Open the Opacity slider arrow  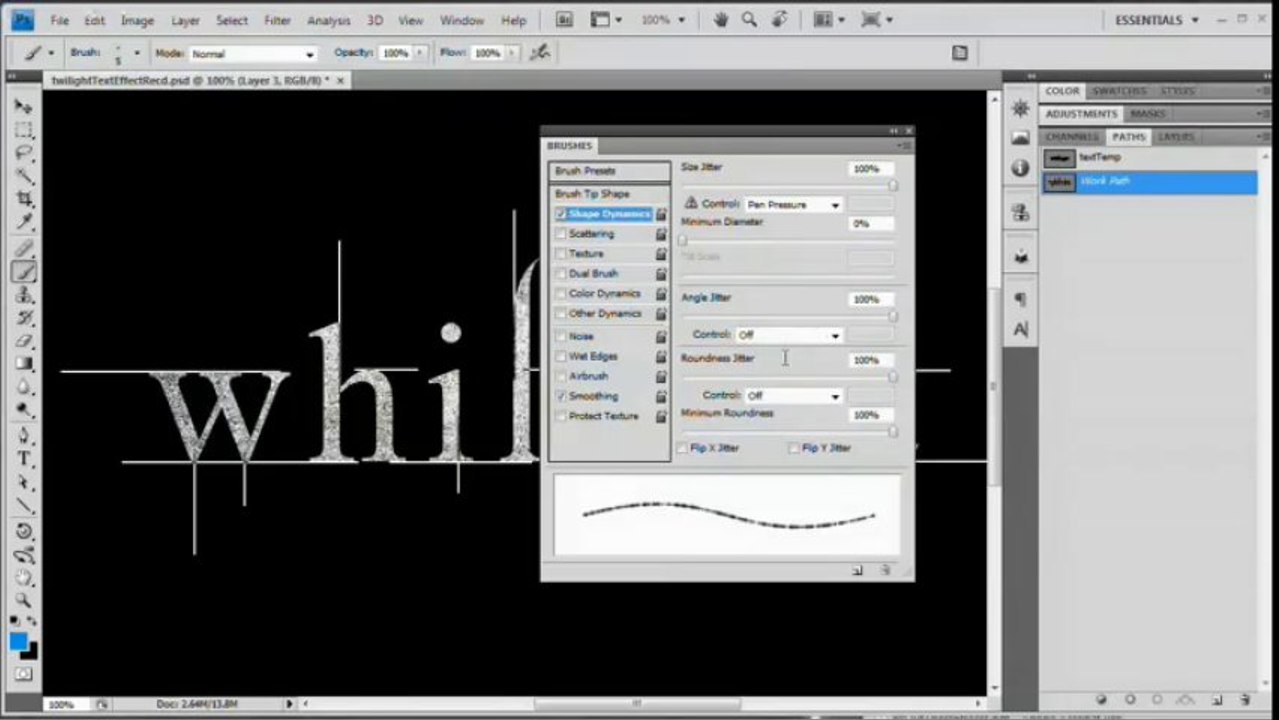pos(419,53)
